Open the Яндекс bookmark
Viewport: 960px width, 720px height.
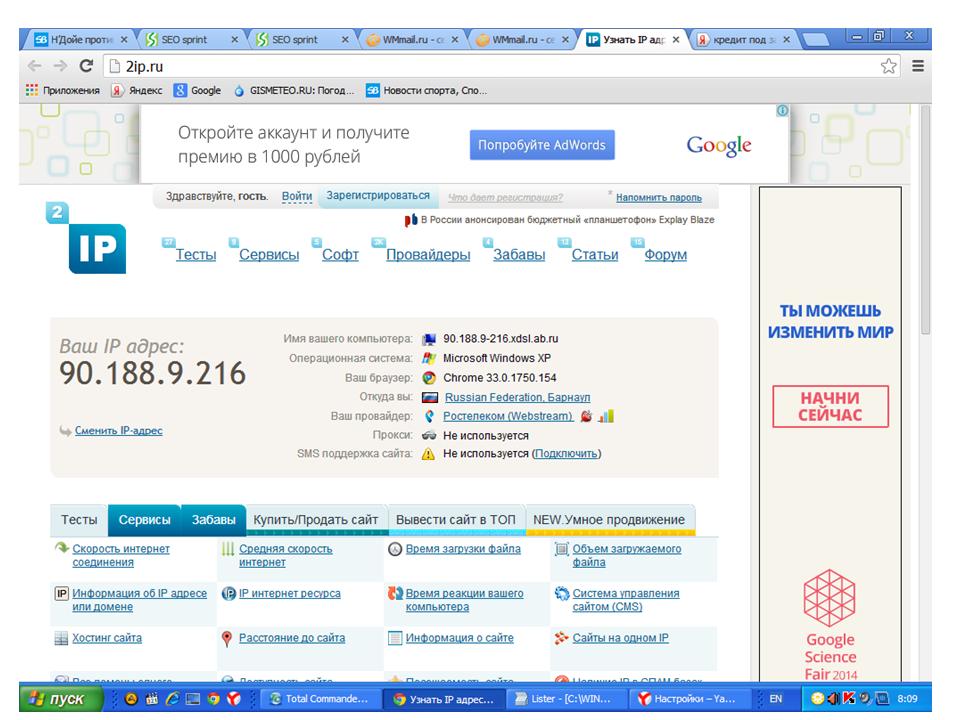coord(137,91)
